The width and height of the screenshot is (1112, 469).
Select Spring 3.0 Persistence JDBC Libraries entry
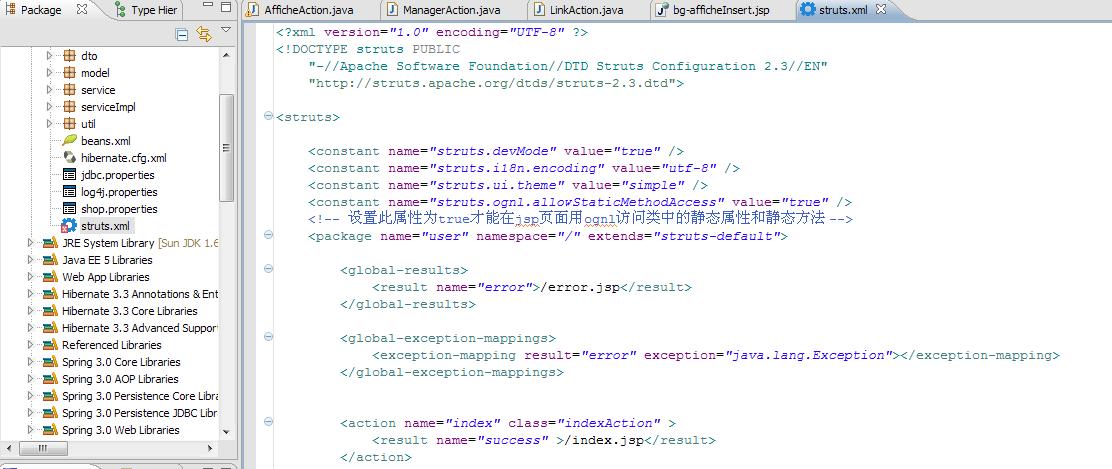[x=140, y=413]
